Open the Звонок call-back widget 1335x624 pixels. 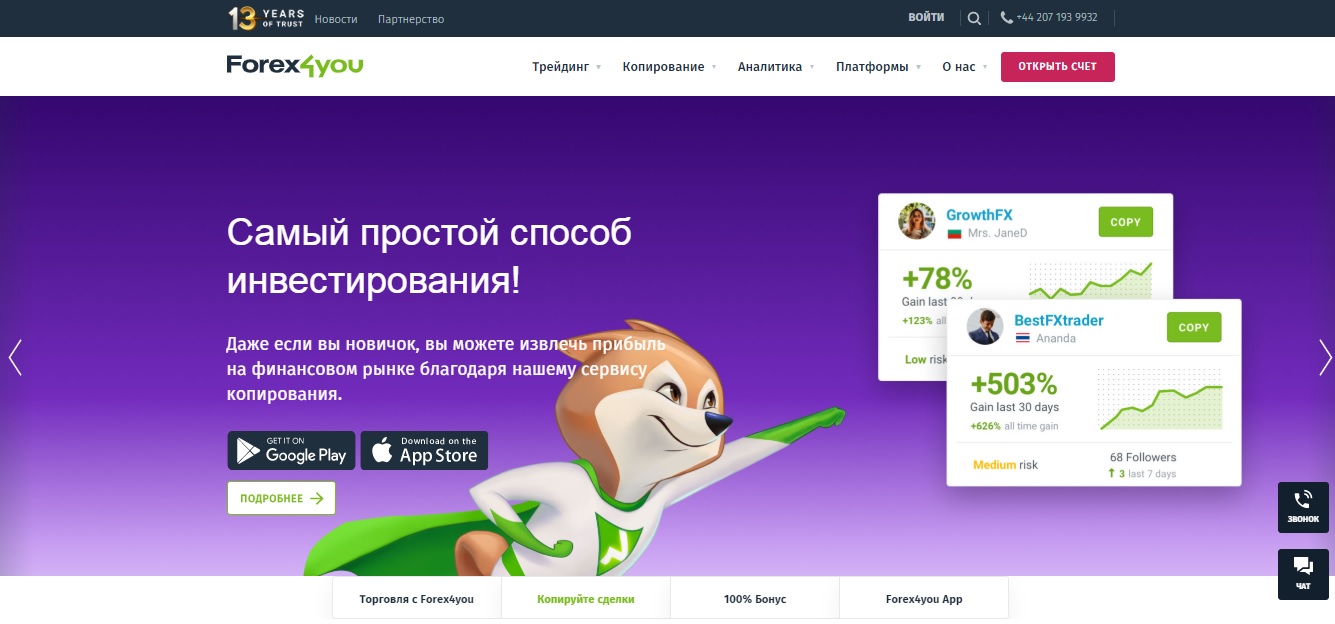1303,507
